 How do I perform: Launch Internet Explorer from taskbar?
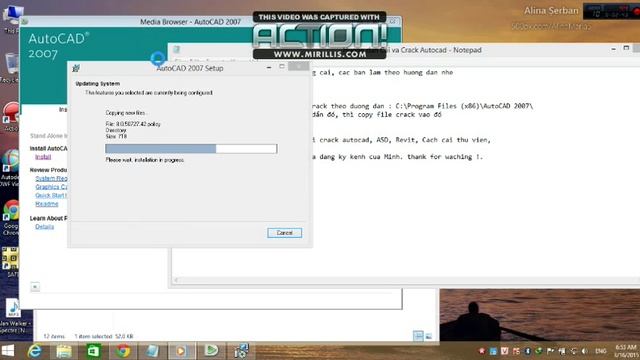(35, 351)
